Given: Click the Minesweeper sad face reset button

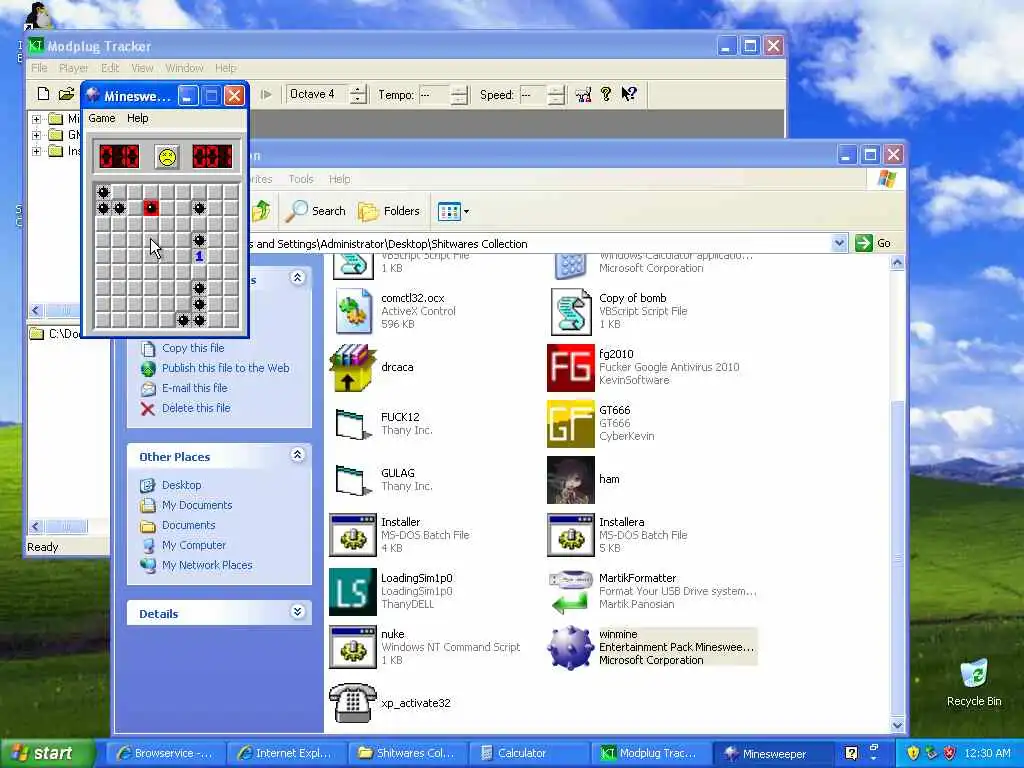Looking at the screenshot, I should (x=167, y=157).
